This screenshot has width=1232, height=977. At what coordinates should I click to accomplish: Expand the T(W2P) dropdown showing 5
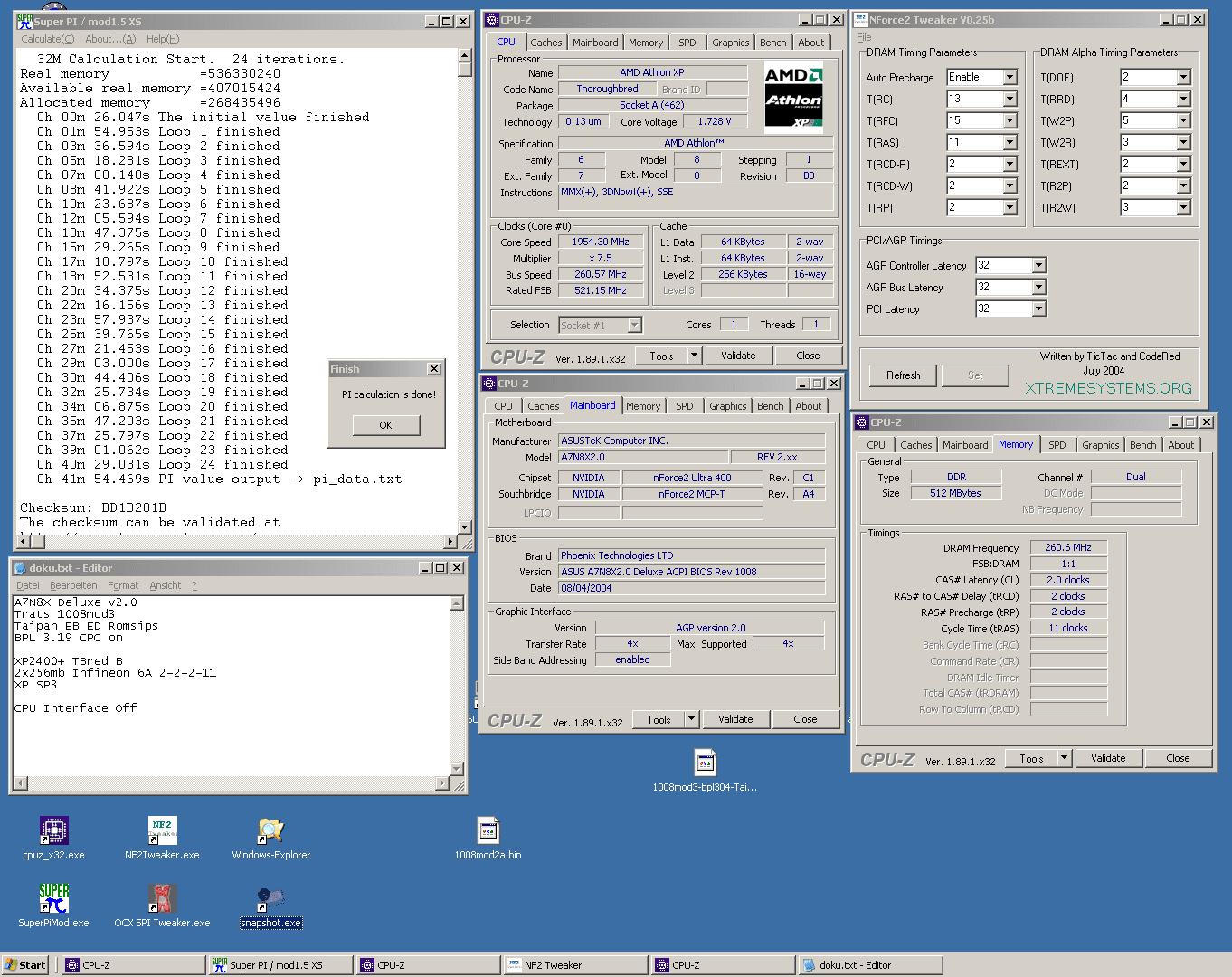[1184, 120]
